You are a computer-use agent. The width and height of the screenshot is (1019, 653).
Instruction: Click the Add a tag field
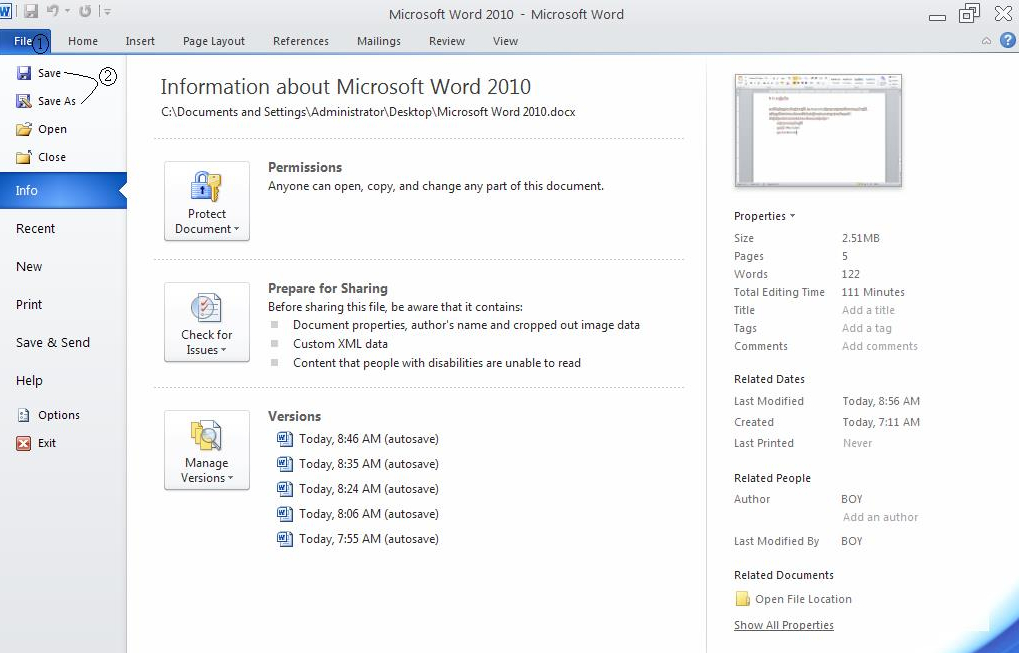click(x=867, y=328)
